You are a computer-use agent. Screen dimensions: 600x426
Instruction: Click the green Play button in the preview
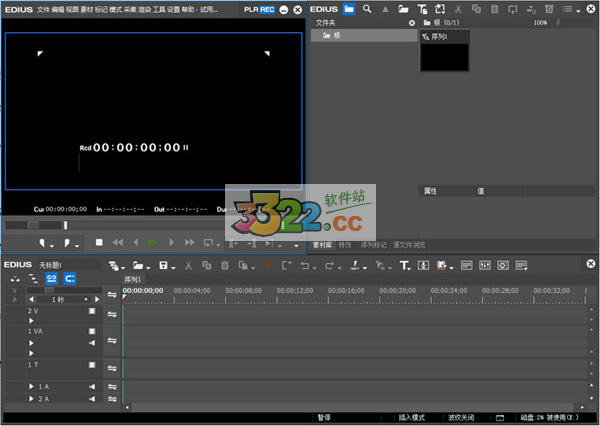(152, 242)
